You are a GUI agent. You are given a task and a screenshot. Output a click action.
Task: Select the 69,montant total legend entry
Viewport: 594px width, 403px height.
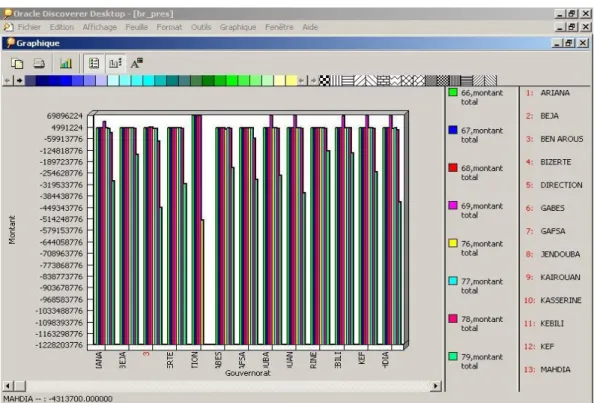[476, 210]
